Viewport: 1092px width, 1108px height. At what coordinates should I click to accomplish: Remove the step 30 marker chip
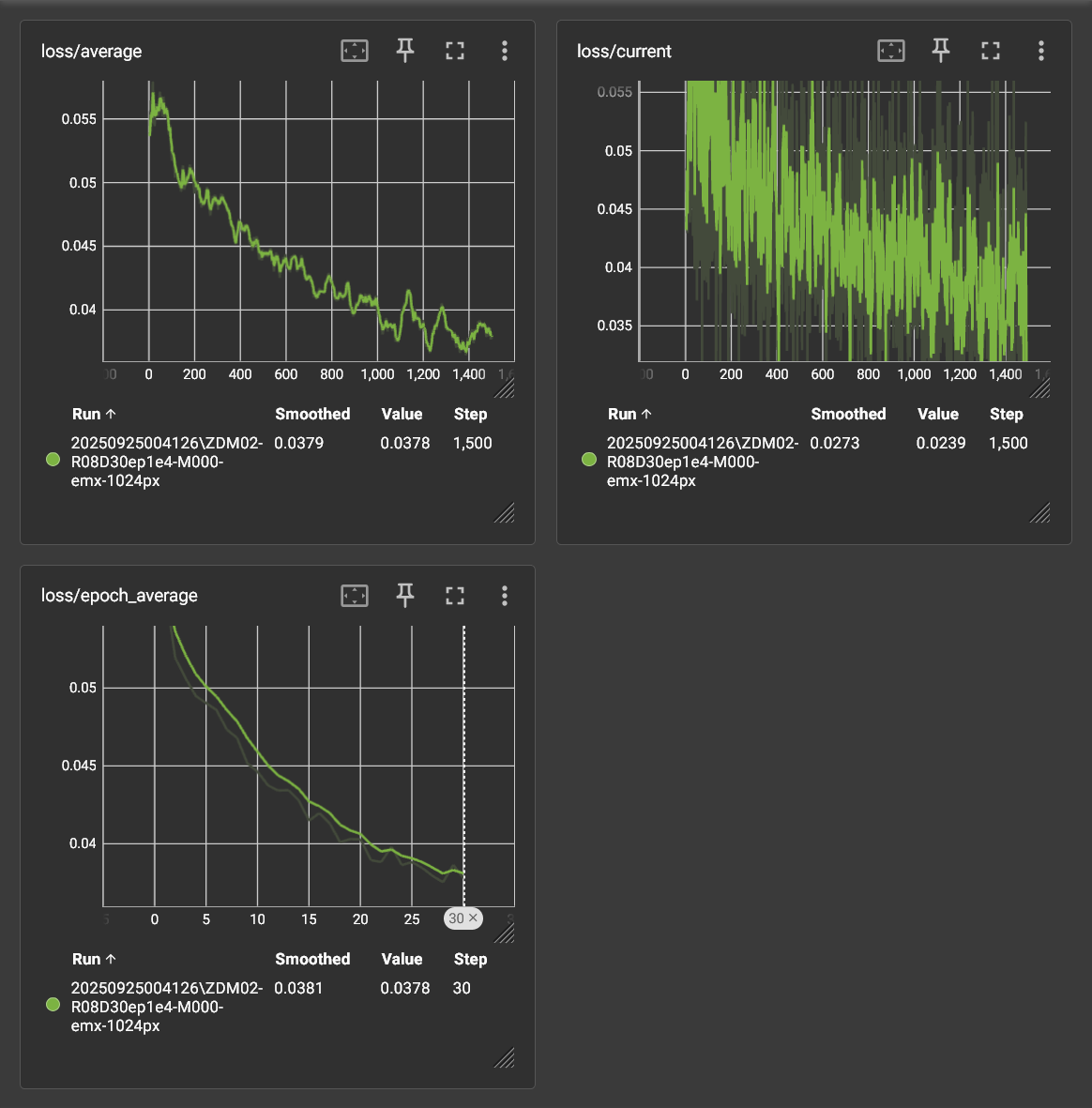[x=473, y=918]
